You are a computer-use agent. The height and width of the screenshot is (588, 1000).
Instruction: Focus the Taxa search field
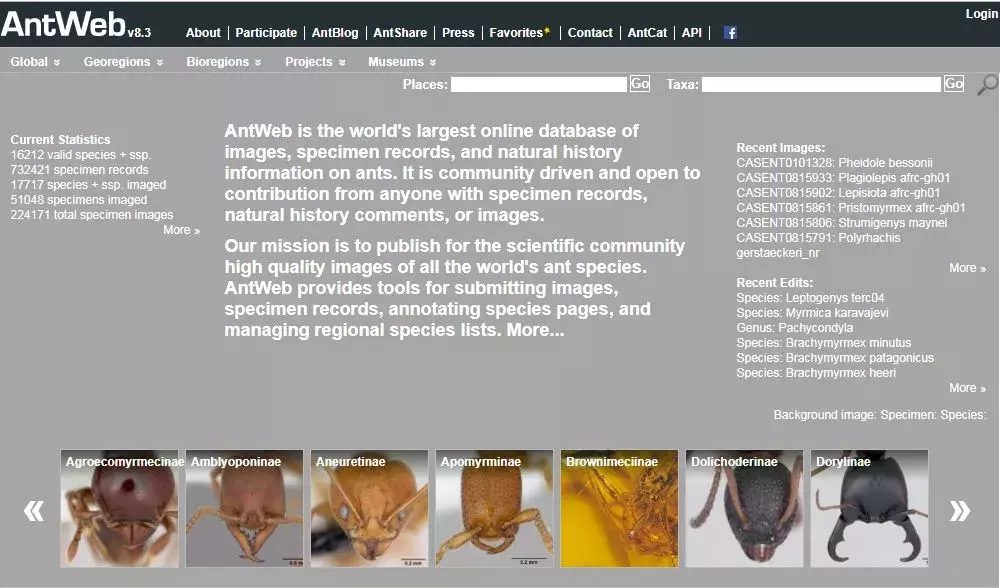point(821,84)
